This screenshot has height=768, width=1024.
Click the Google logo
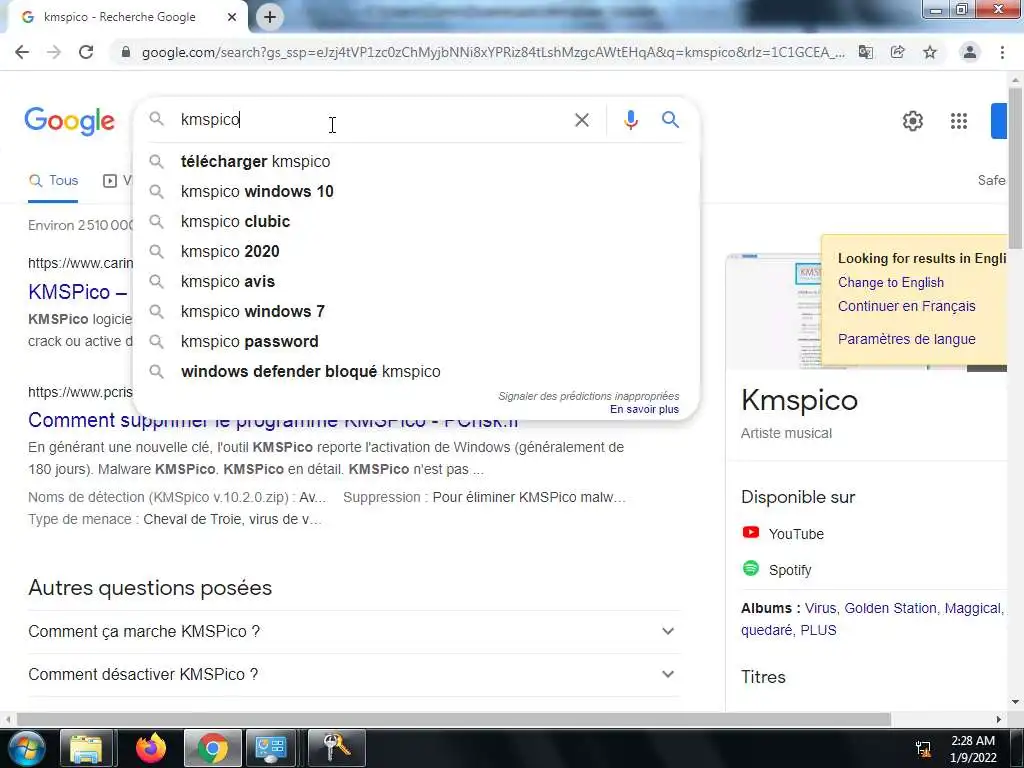tap(69, 121)
